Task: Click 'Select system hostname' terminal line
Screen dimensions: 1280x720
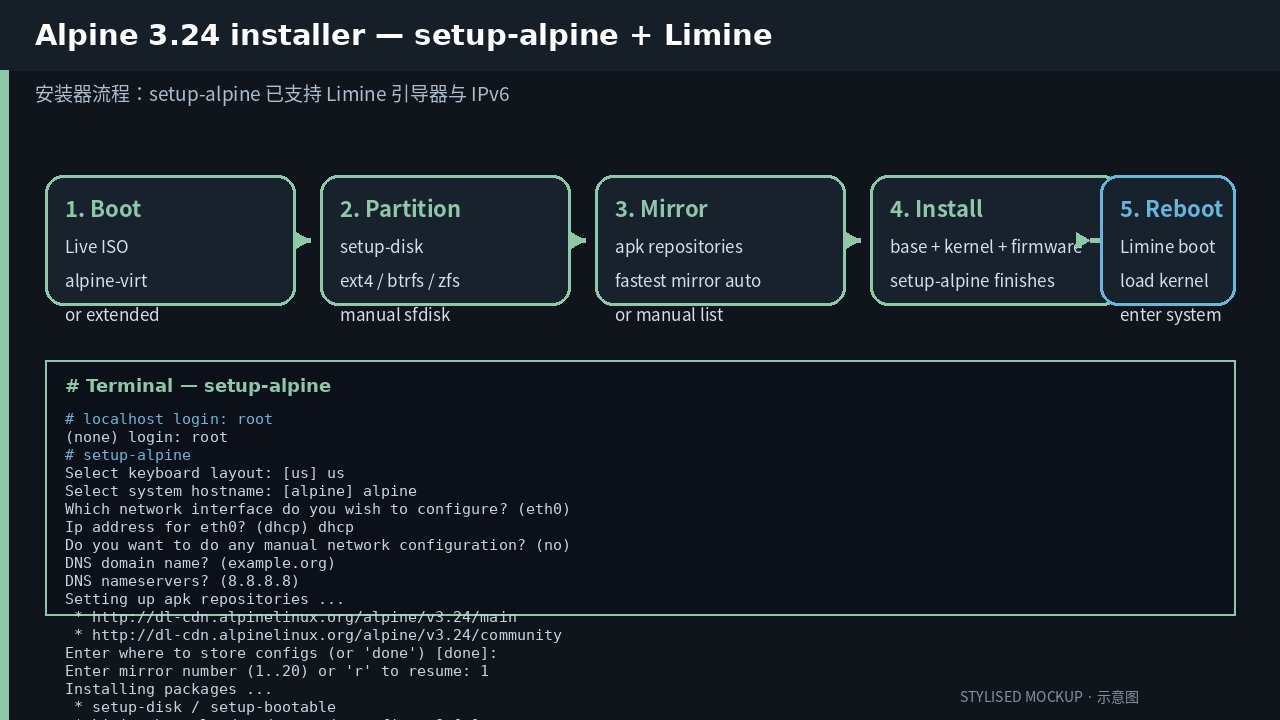Action: [x=241, y=491]
